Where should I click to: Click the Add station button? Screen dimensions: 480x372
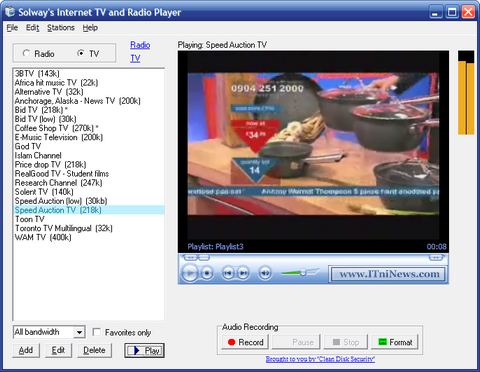tap(26, 350)
